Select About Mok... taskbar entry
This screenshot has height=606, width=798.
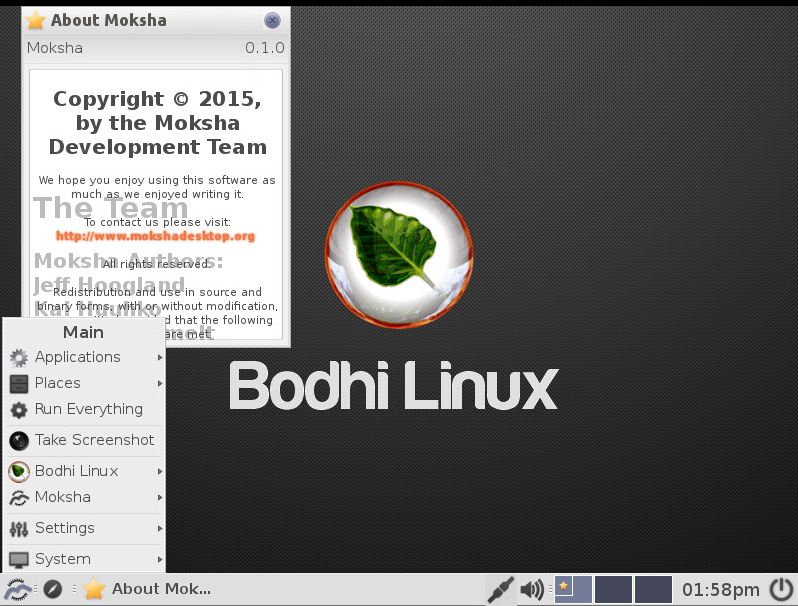(147, 589)
